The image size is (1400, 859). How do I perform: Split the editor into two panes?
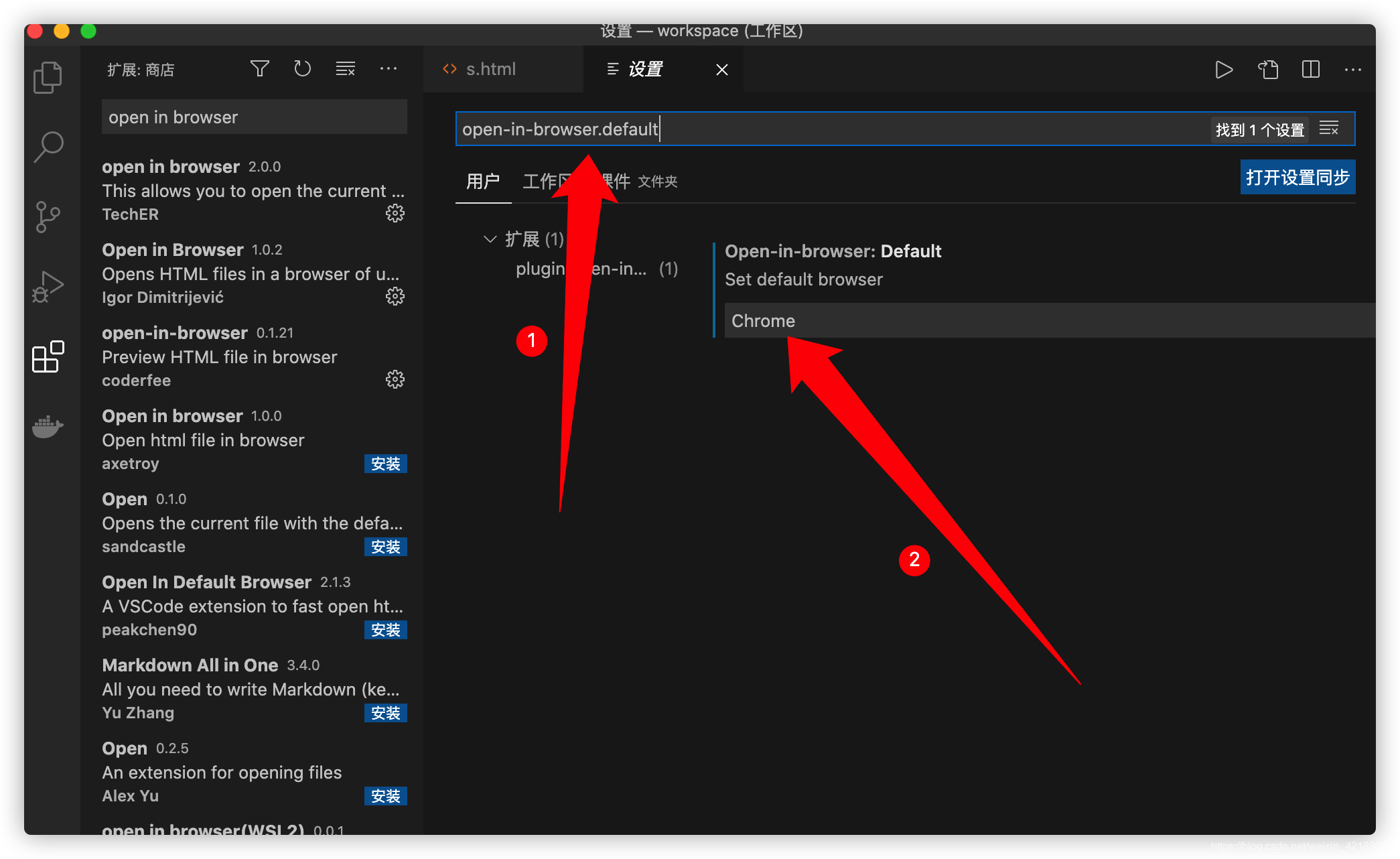1310,69
